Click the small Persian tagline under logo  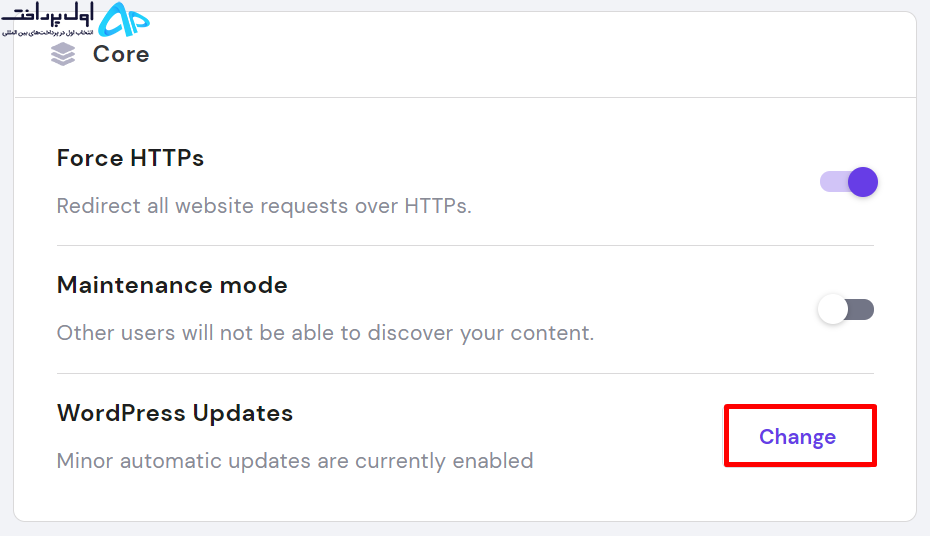47,33
